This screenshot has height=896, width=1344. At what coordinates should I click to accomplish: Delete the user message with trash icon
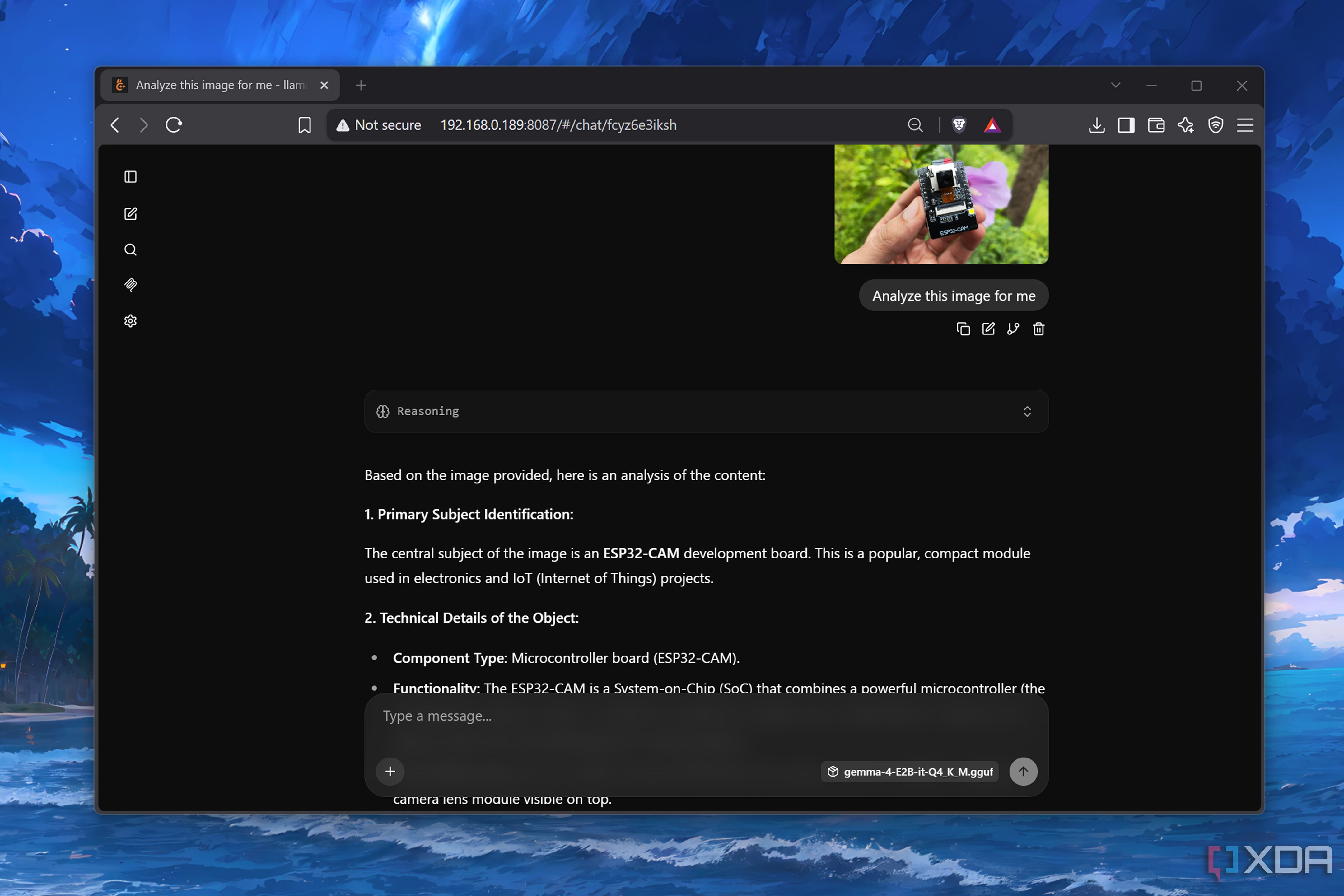1039,329
